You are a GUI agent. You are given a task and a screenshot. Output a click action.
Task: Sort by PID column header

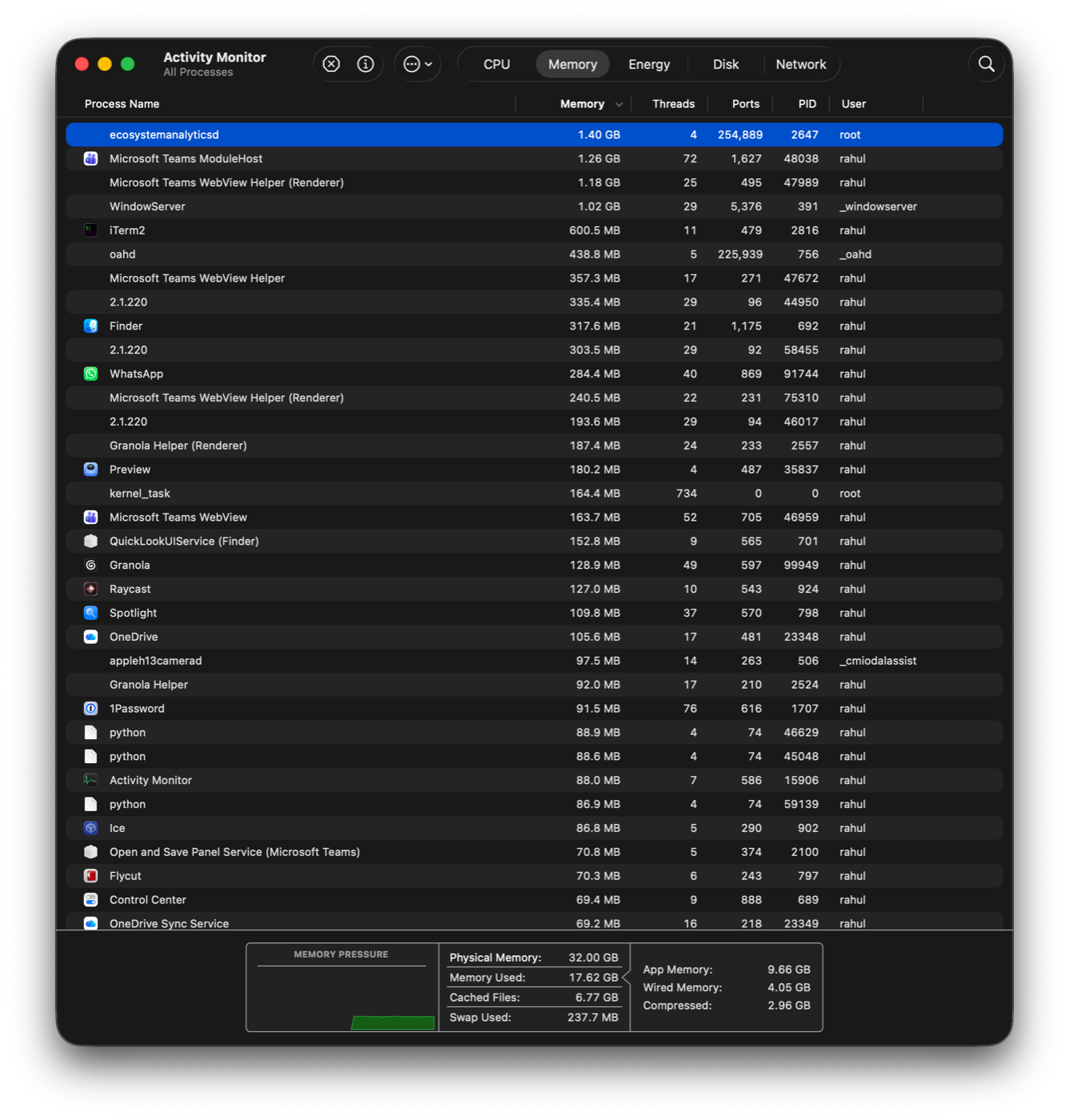tap(807, 104)
